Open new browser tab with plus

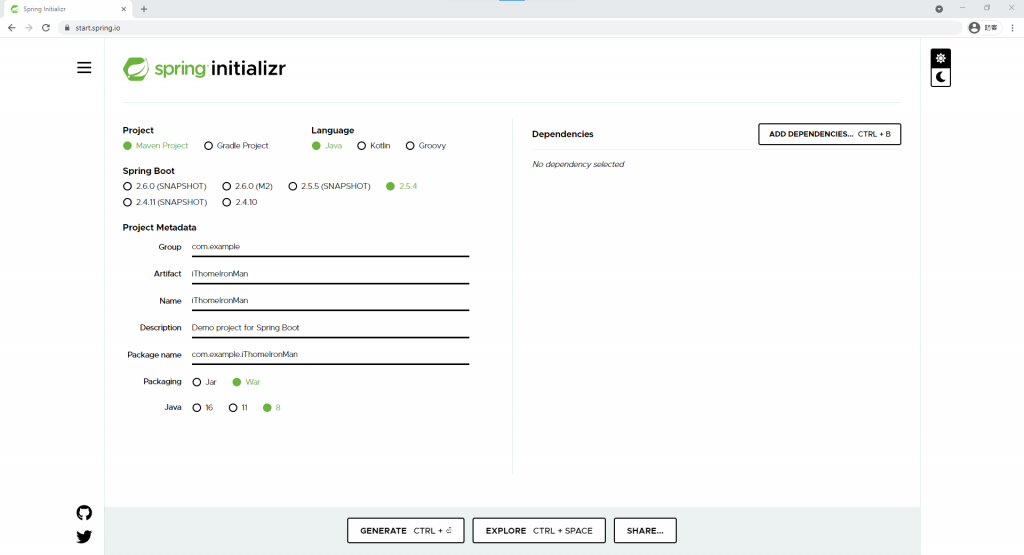tap(144, 9)
